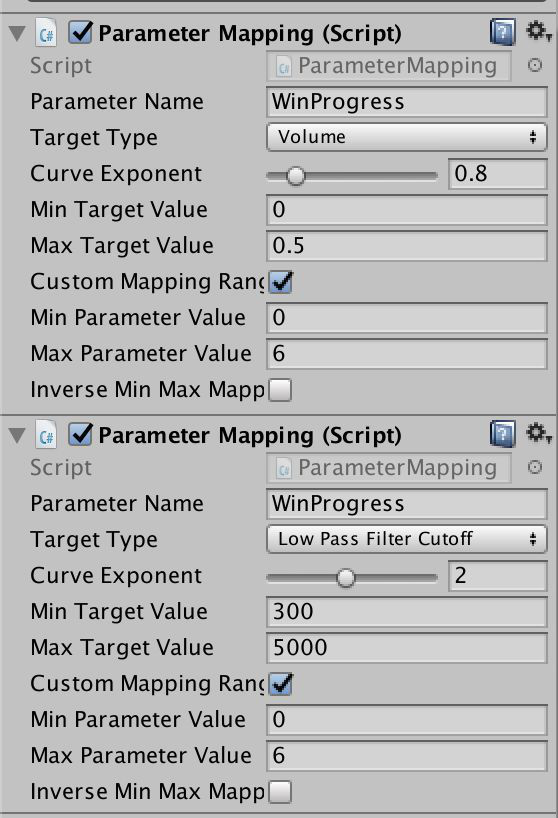
Task: Collapse the first Parameter Mapping foldout triangle
Action: pyautogui.click(x=17, y=34)
